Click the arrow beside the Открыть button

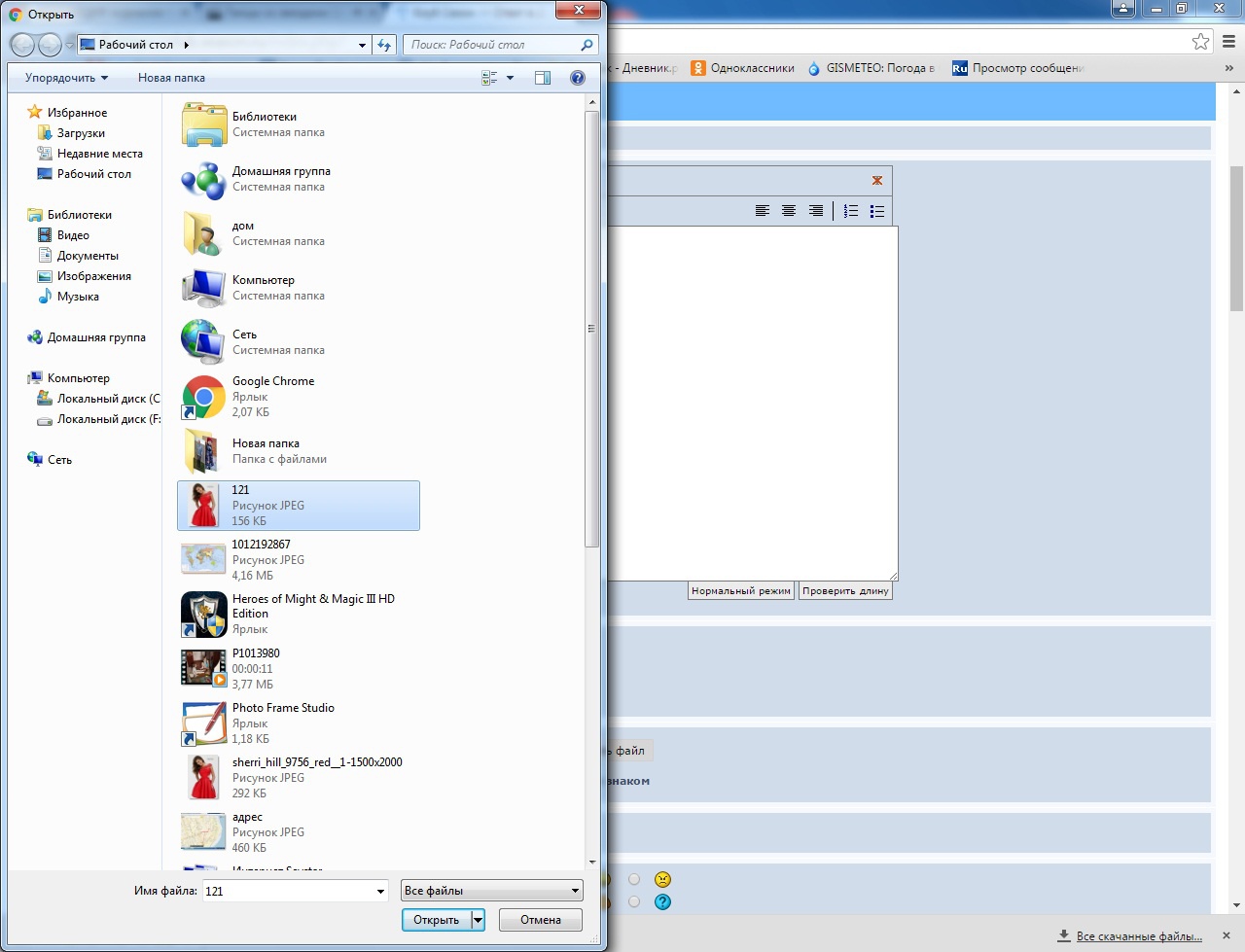coord(478,920)
